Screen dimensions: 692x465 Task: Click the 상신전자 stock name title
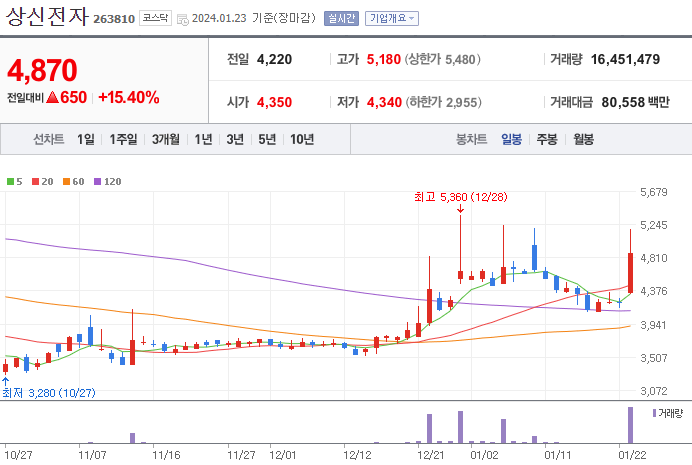pos(47,17)
